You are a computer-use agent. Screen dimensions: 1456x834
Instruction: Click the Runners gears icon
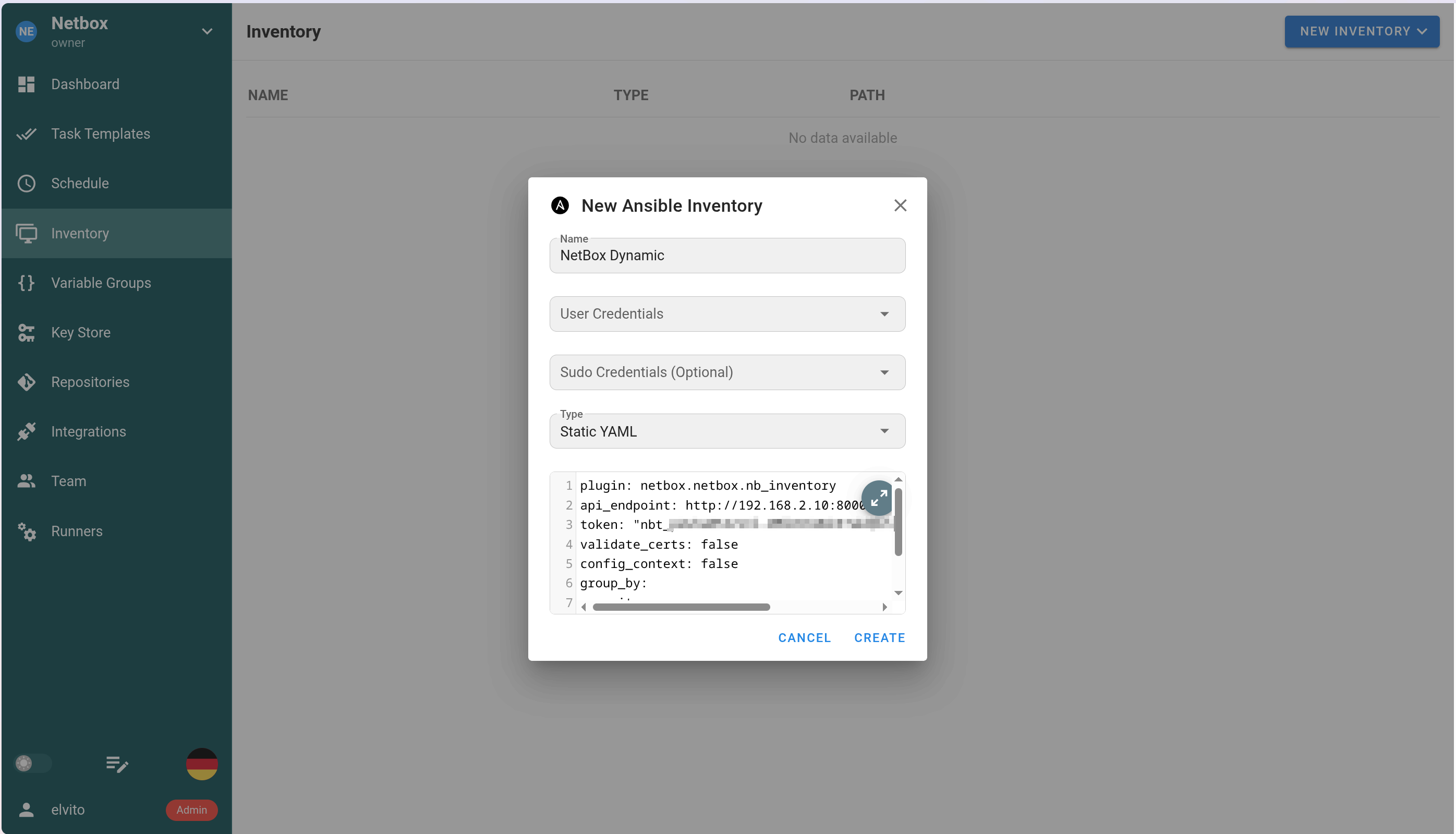(27, 531)
